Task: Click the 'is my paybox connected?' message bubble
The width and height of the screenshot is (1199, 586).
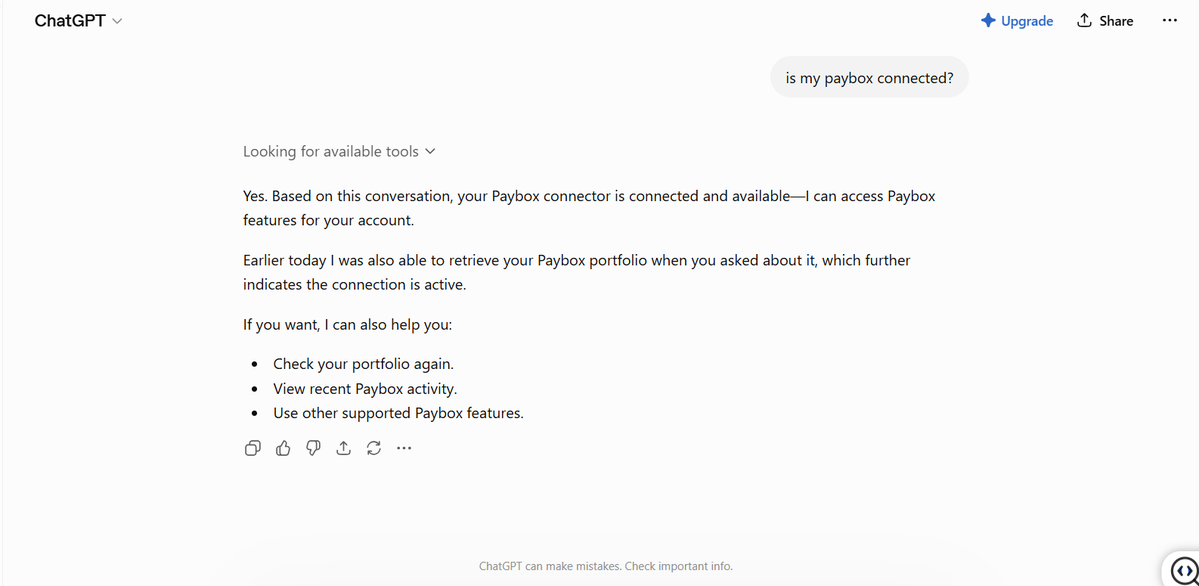Action: click(x=869, y=77)
